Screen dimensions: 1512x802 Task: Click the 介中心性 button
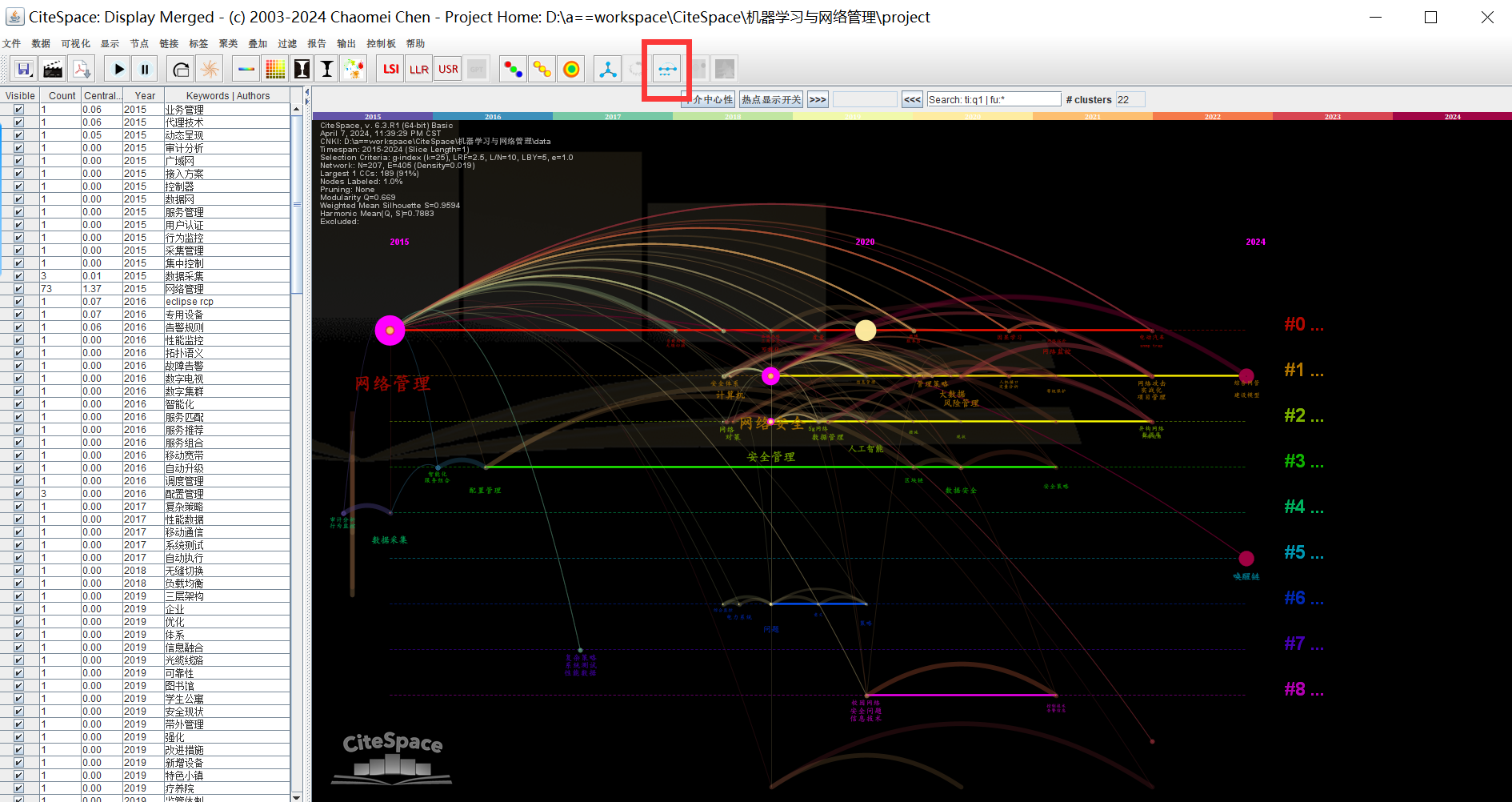tap(708, 99)
